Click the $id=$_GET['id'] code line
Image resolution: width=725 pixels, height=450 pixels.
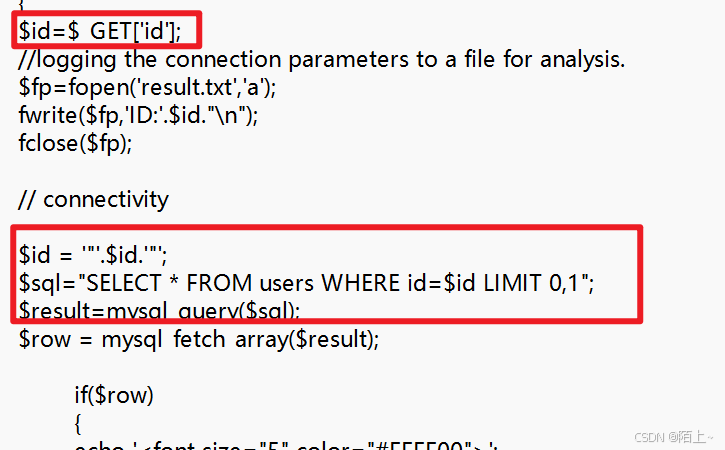(x=100, y=31)
